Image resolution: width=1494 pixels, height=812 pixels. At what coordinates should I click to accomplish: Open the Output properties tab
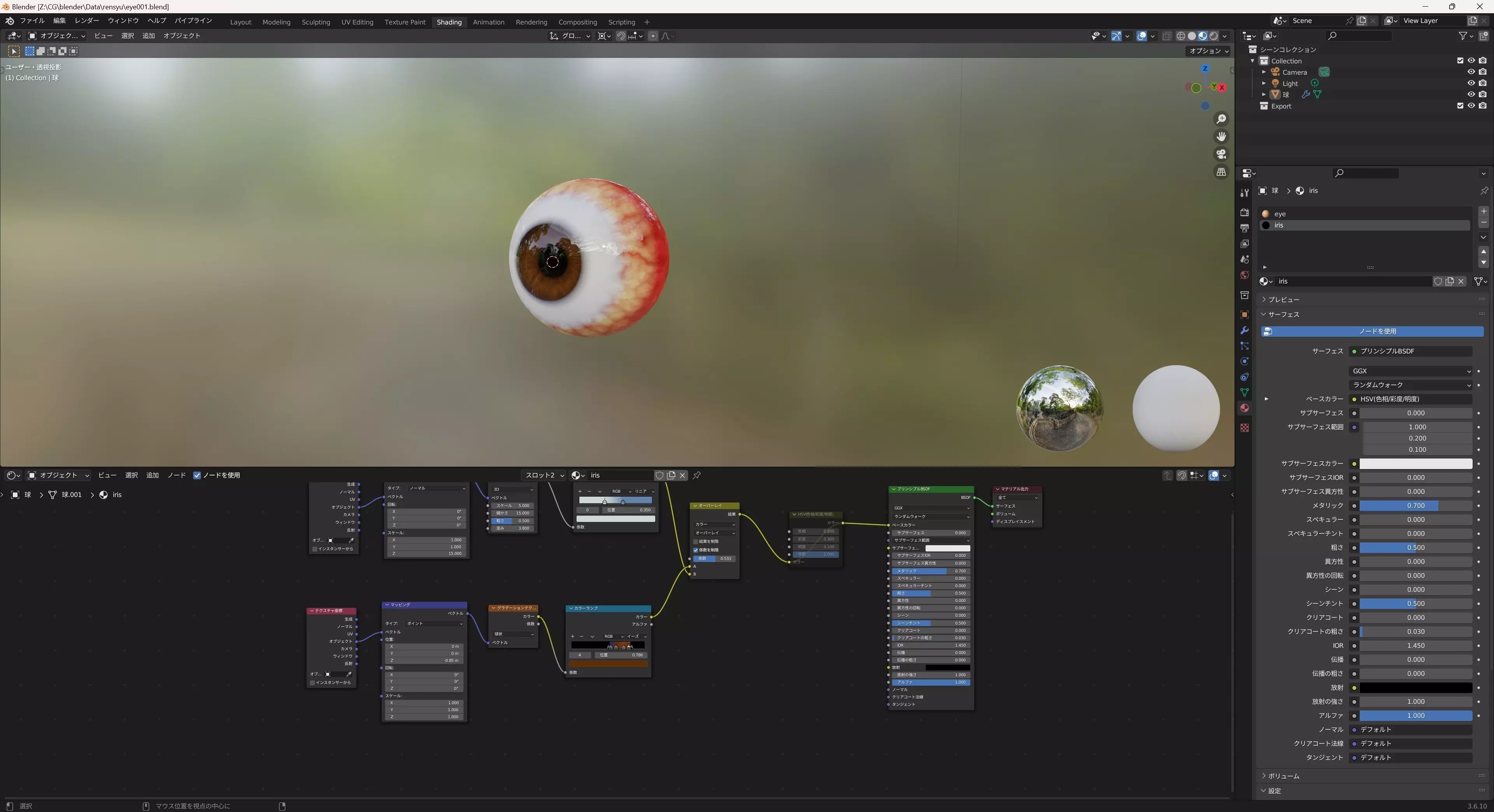[x=1244, y=228]
